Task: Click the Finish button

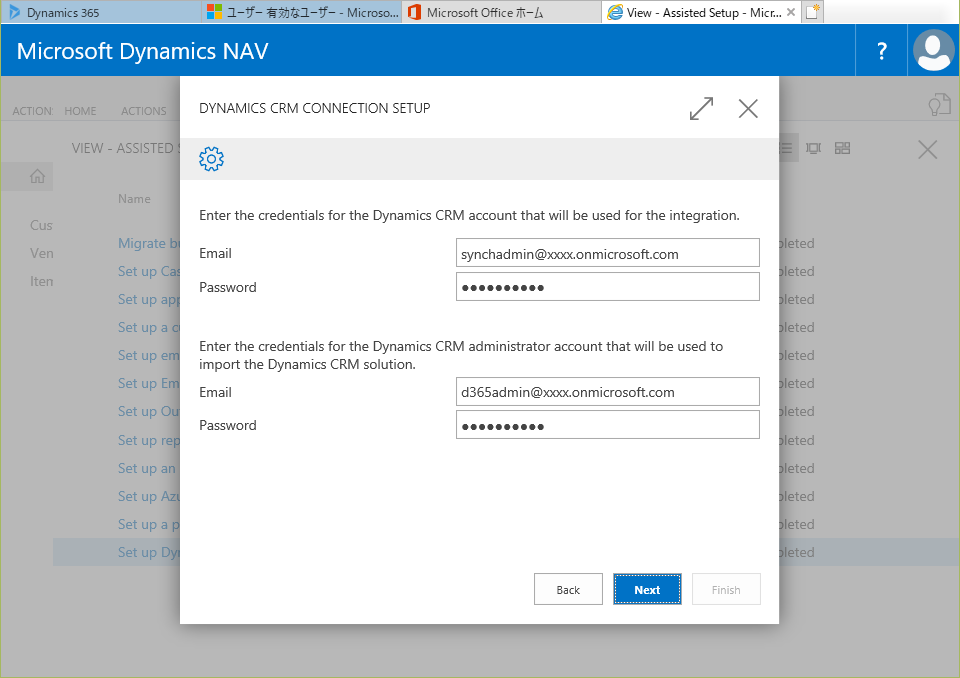Action: (x=726, y=589)
